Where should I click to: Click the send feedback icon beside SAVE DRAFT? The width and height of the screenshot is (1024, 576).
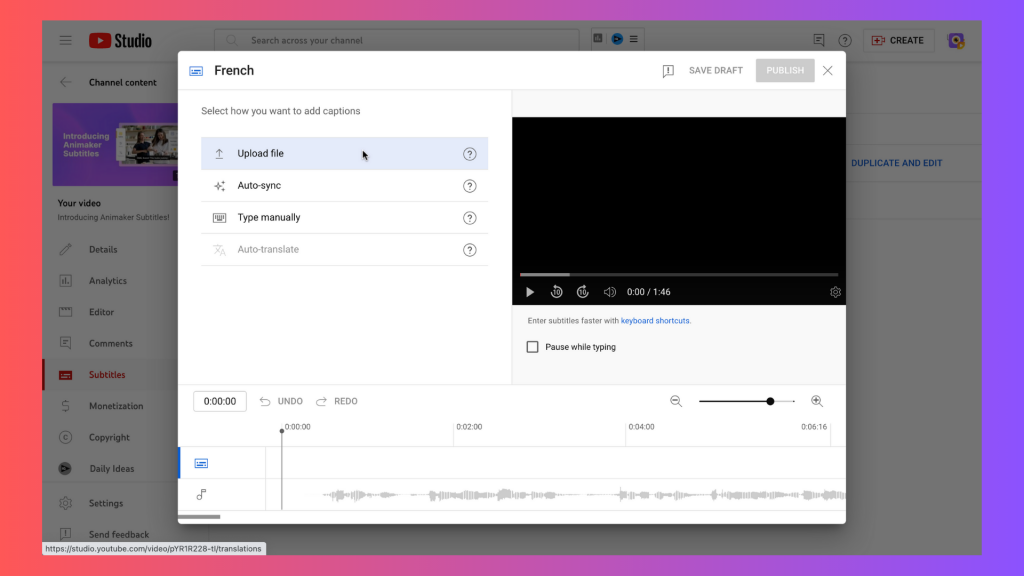pos(667,71)
